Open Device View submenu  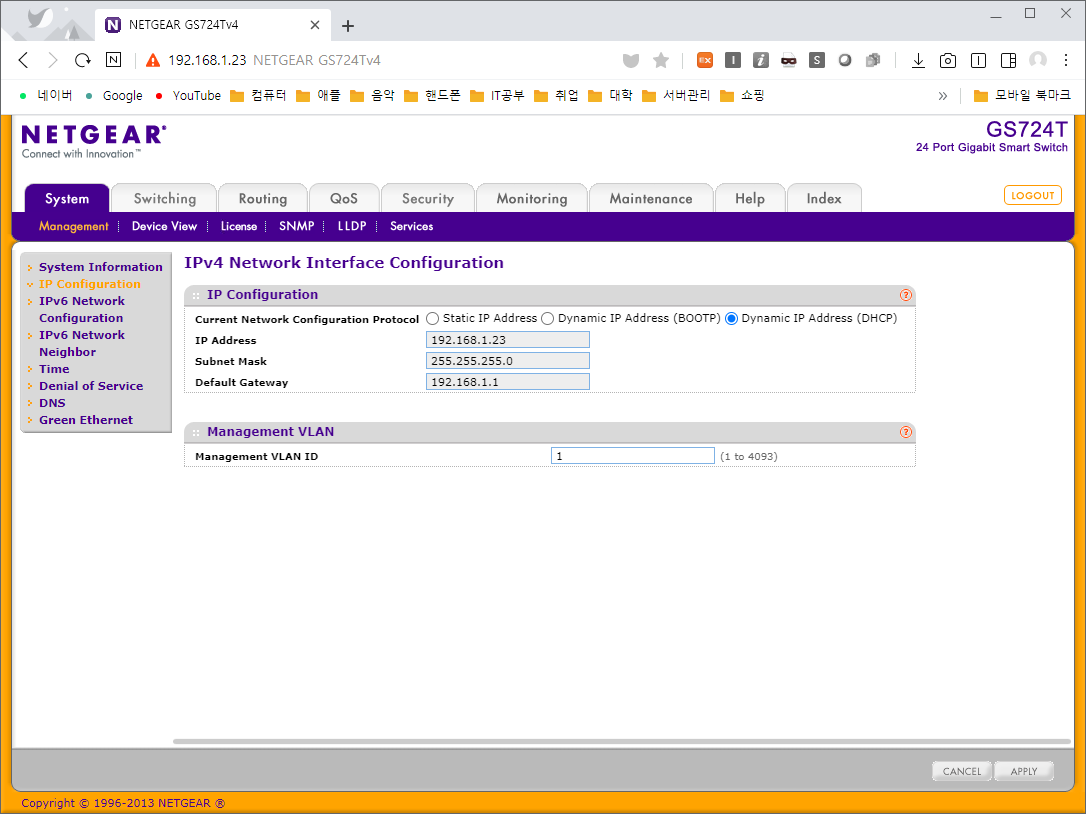164,227
